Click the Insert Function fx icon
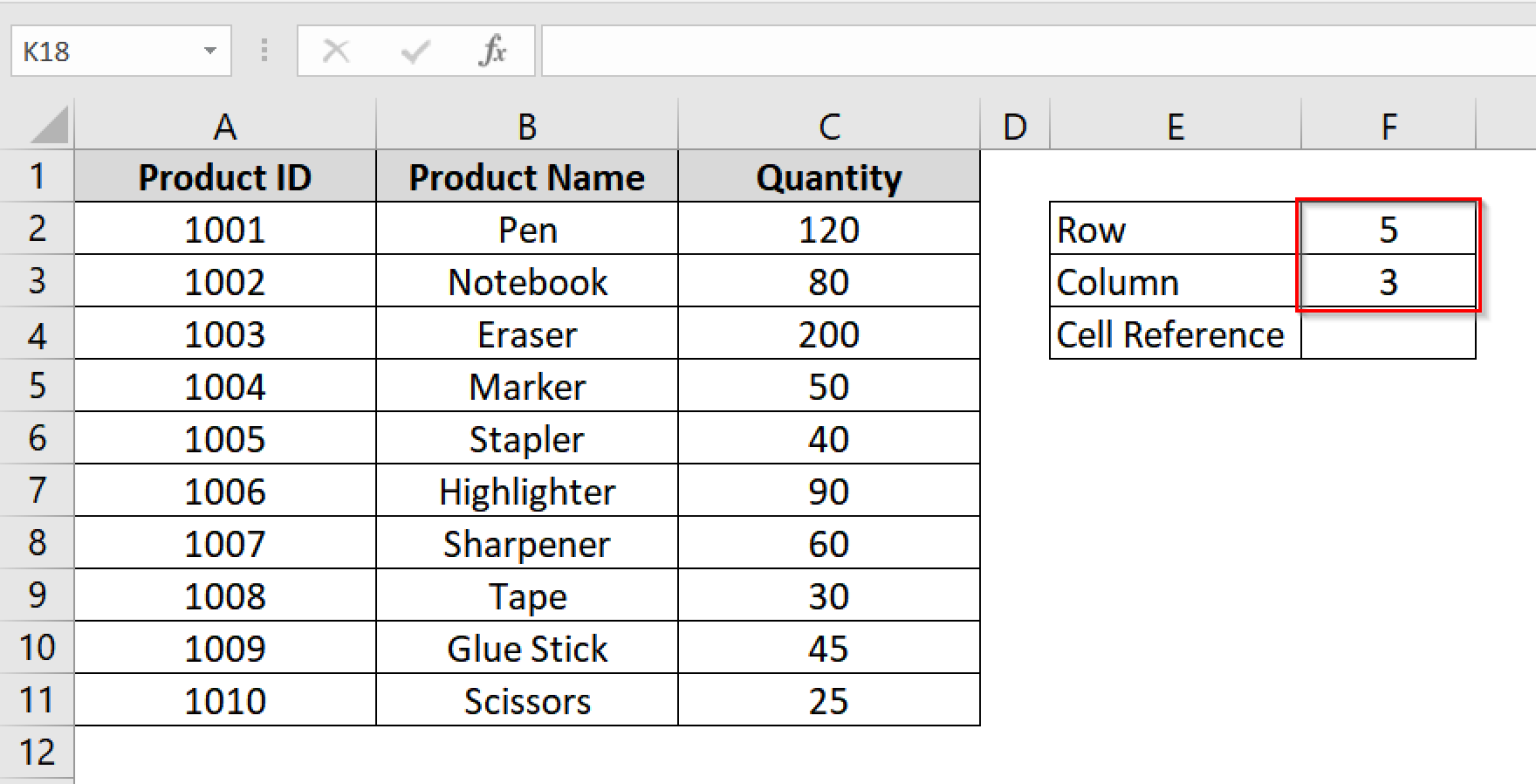 point(491,51)
